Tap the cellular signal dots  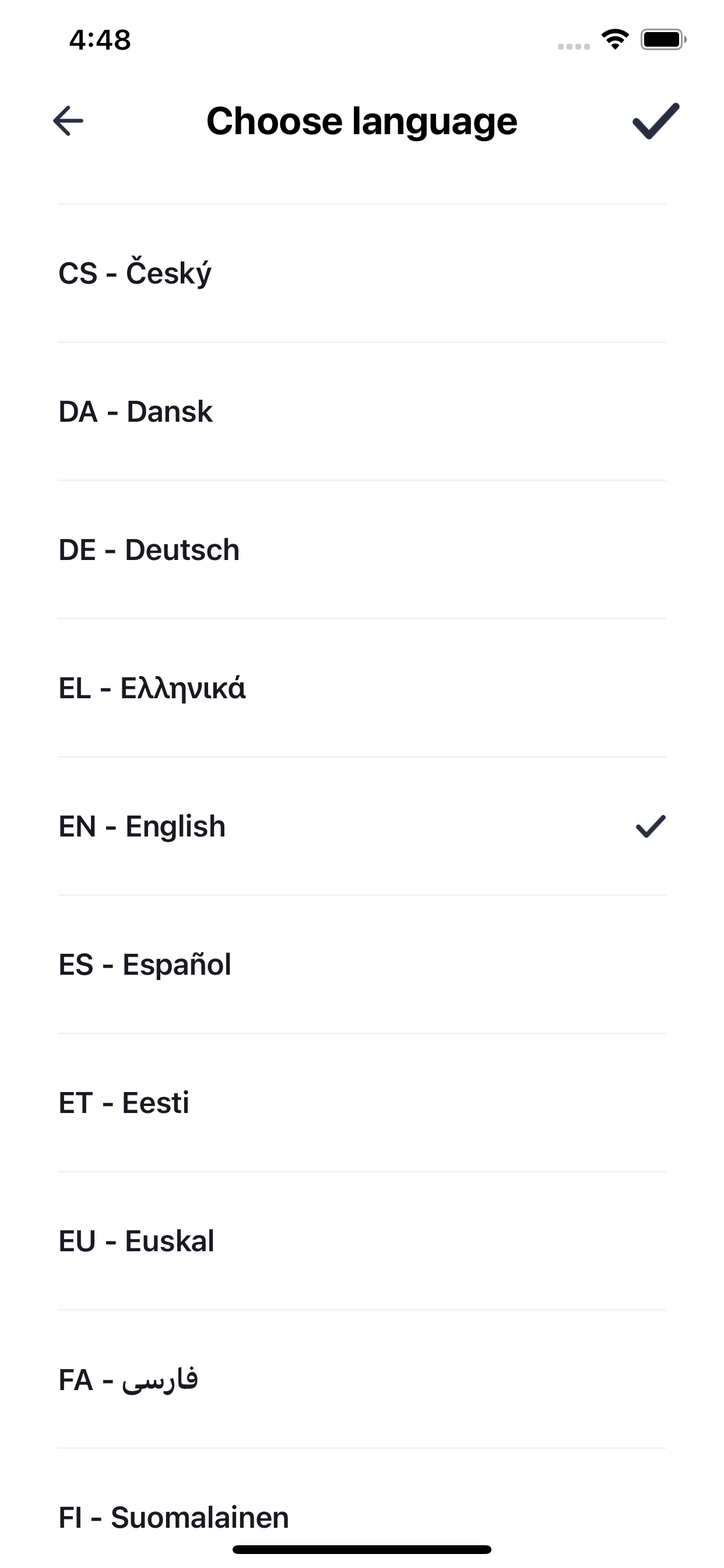tap(574, 46)
